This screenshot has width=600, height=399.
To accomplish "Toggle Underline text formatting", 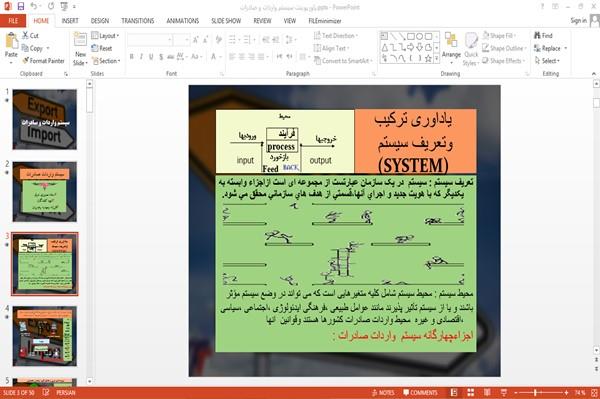I will tap(151, 57).
